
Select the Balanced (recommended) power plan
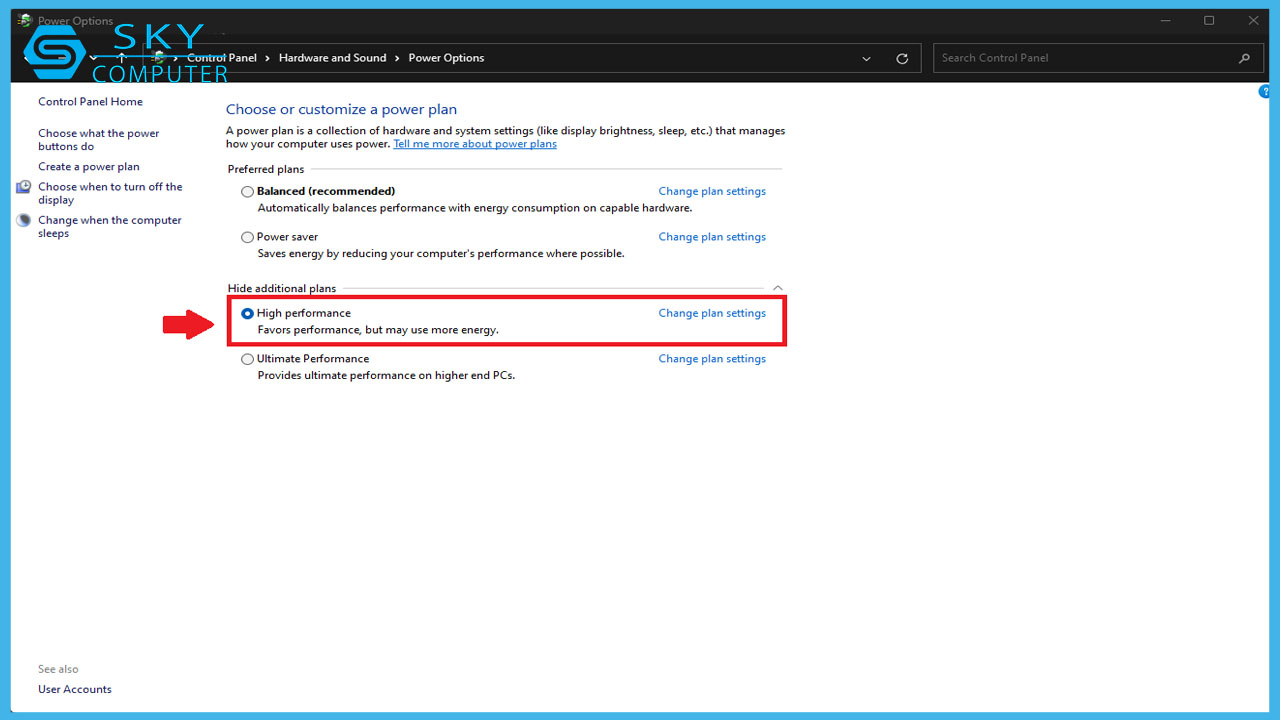pos(247,191)
